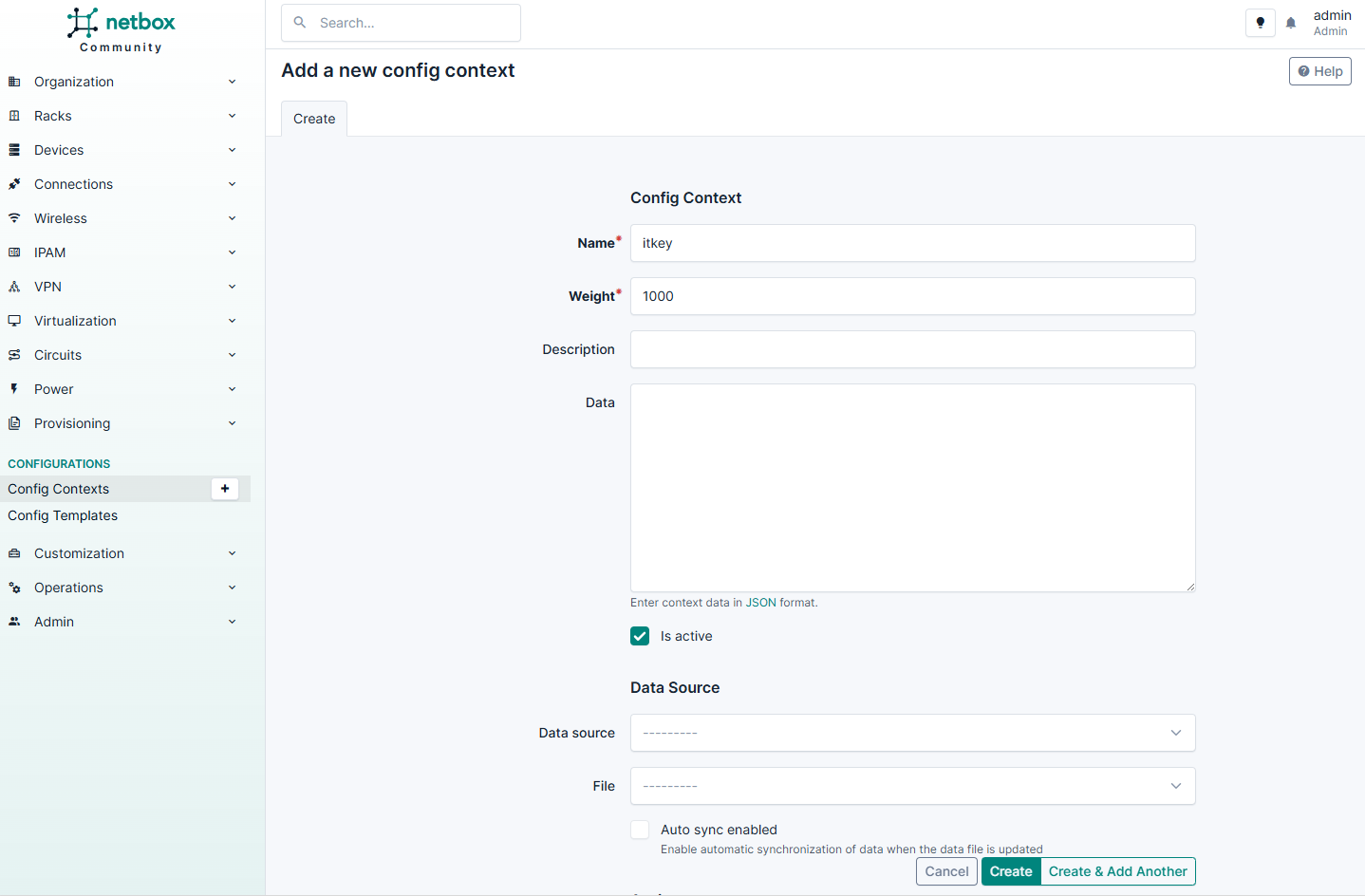Click into the Description text field

click(x=912, y=349)
